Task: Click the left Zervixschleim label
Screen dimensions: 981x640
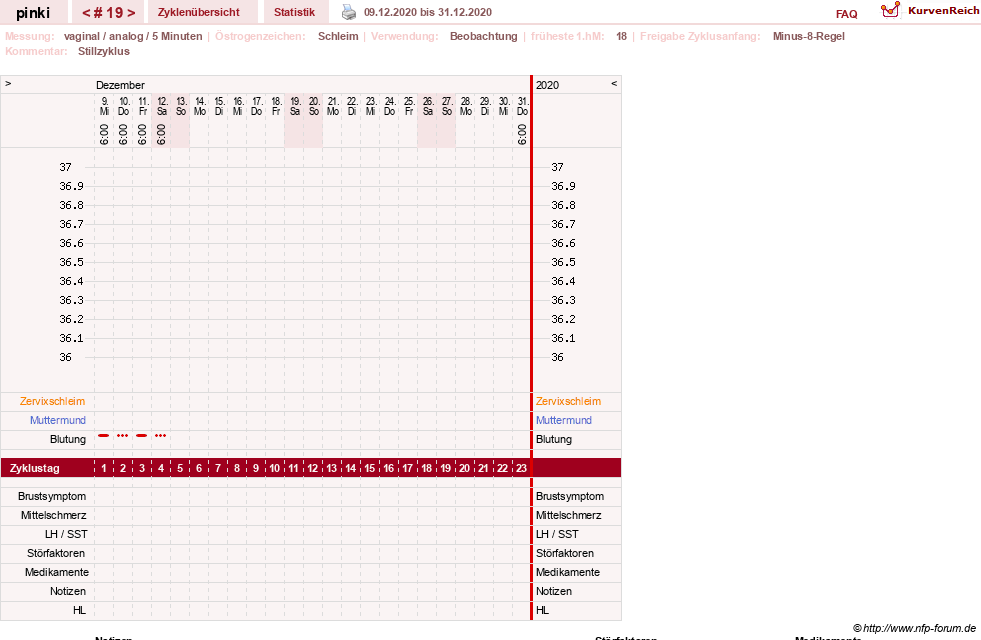Action: pyautogui.click(x=53, y=401)
